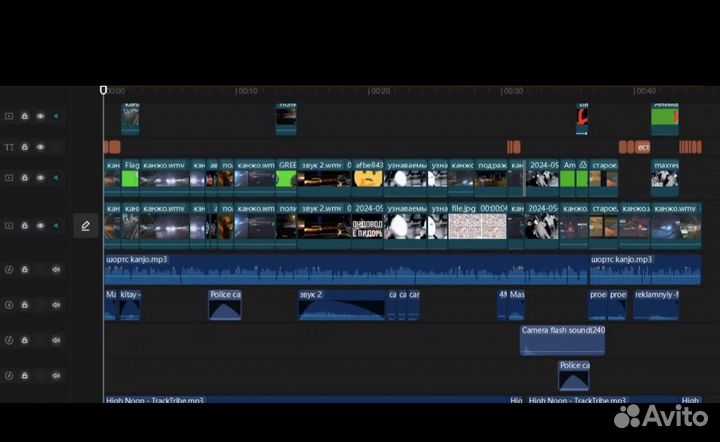
Task: Mute the шортс kanjo.mp3 audio track
Action: point(56,269)
